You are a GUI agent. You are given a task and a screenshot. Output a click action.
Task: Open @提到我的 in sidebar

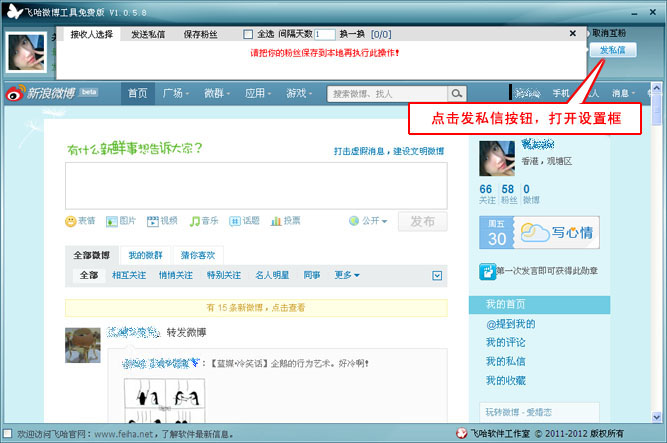[x=510, y=324]
